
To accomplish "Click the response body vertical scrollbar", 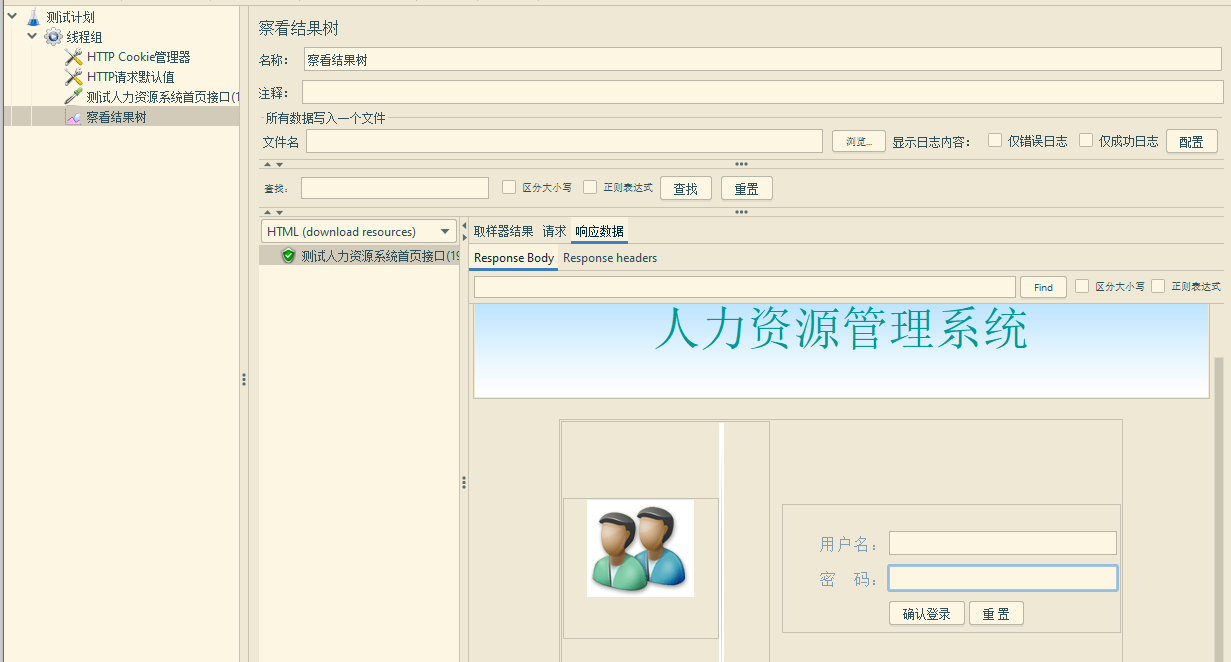I will pos(1217,500).
